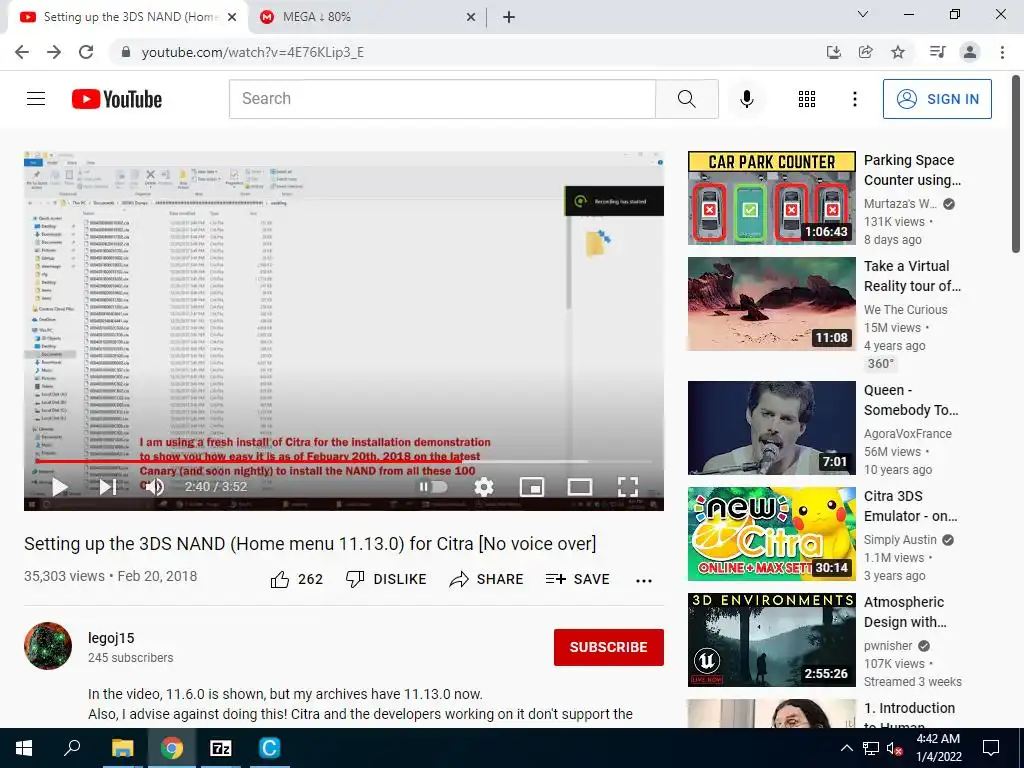
Task: Sign in to YouTube
Action: click(x=937, y=99)
